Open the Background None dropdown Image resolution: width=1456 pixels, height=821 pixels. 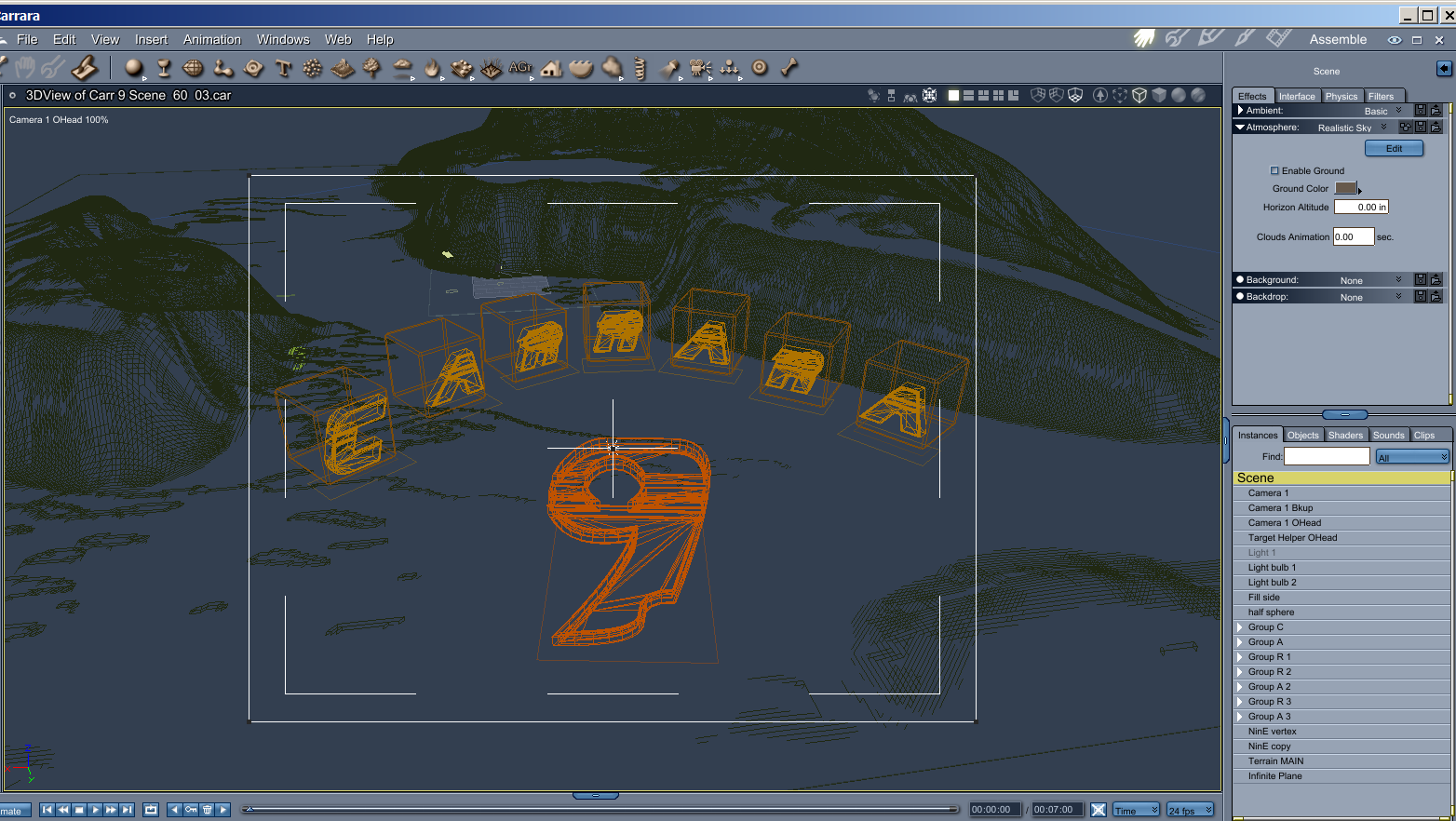pyautogui.click(x=1370, y=280)
